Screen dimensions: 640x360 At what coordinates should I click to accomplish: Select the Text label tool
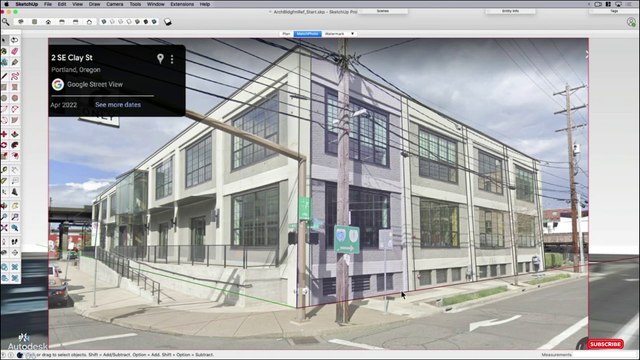click(x=15, y=181)
